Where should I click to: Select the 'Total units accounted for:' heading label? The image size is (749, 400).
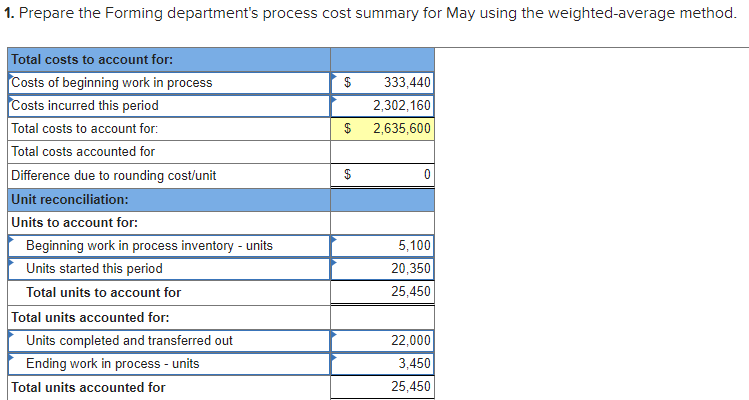90,317
